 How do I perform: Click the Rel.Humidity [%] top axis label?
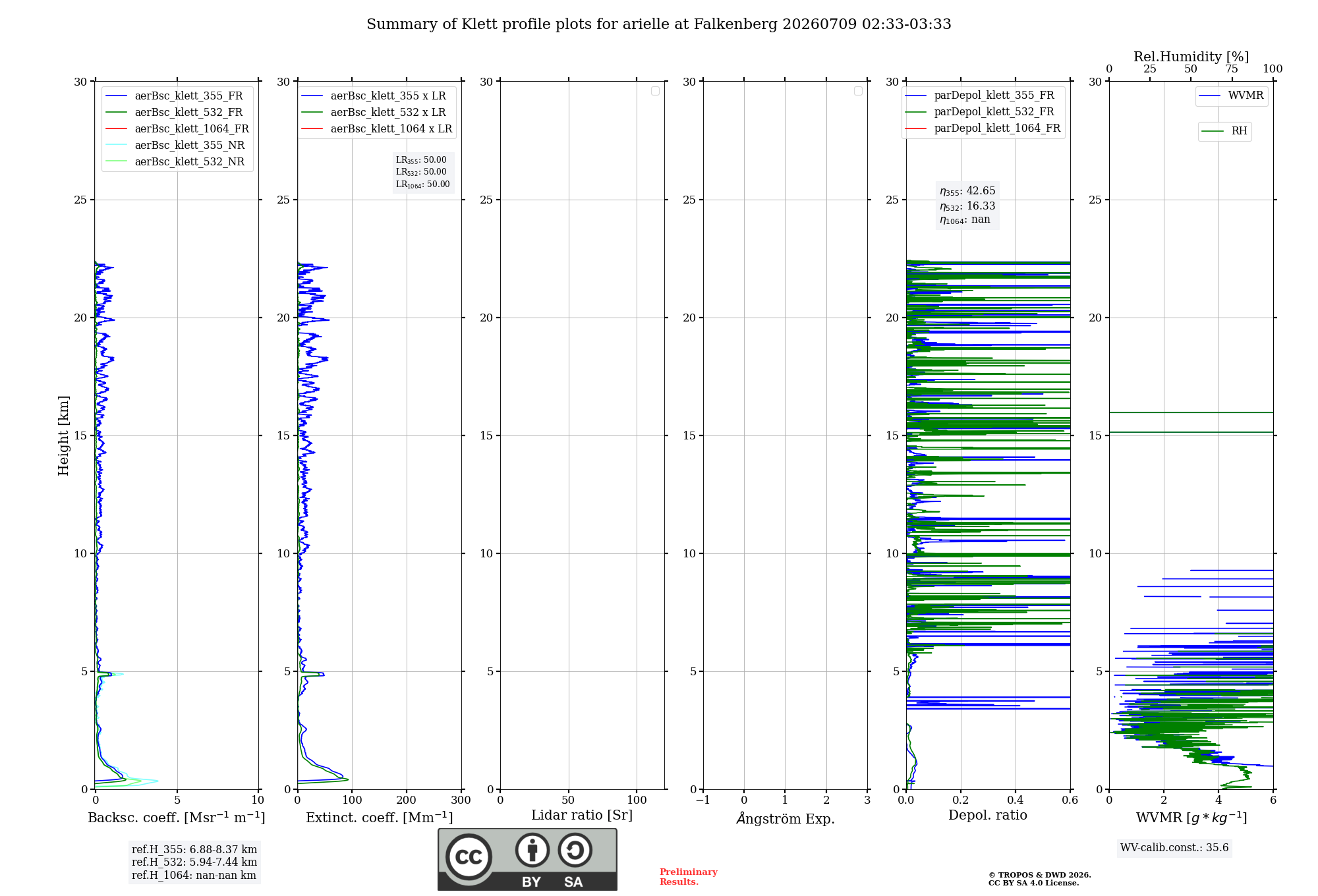click(1191, 57)
